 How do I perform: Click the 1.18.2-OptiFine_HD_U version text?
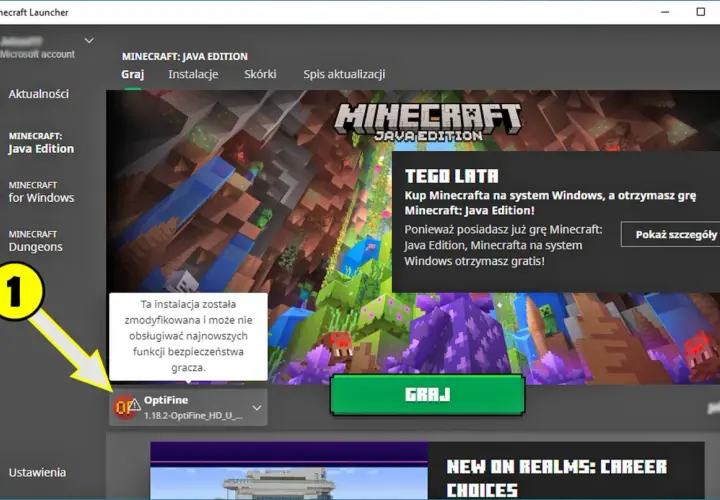coord(193,416)
